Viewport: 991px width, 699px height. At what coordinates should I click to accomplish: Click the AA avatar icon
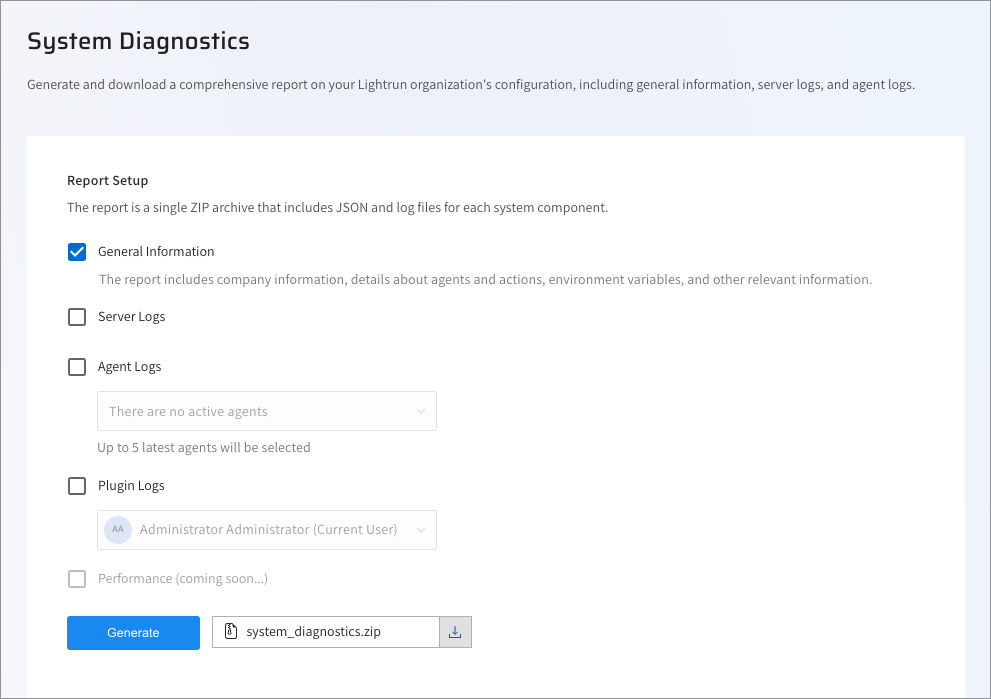click(118, 530)
